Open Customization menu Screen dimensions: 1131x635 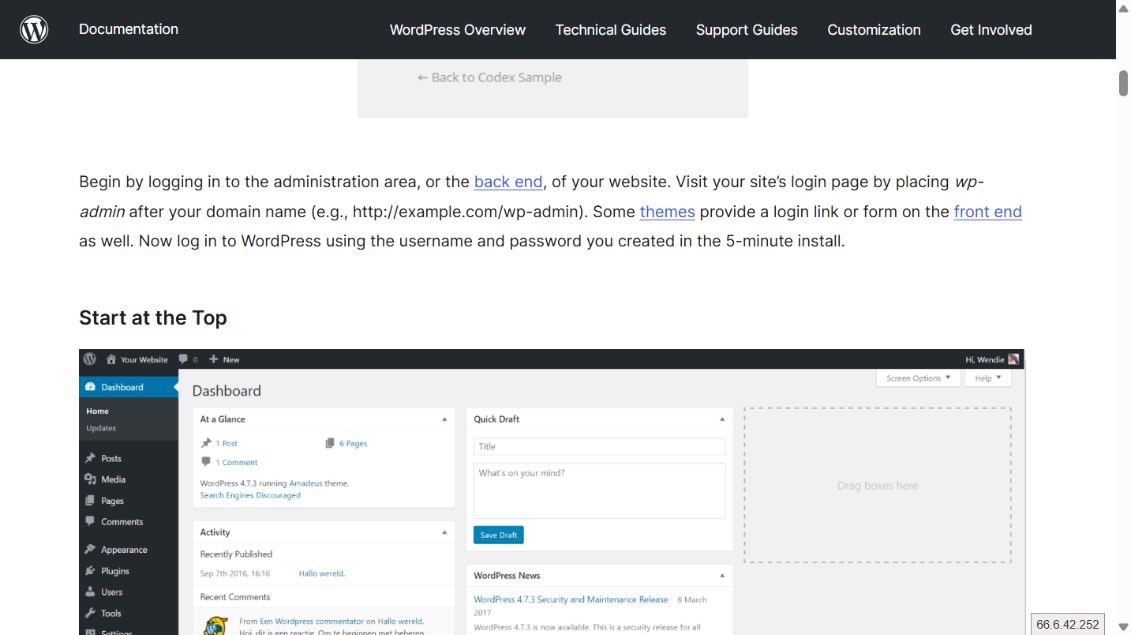click(873, 30)
